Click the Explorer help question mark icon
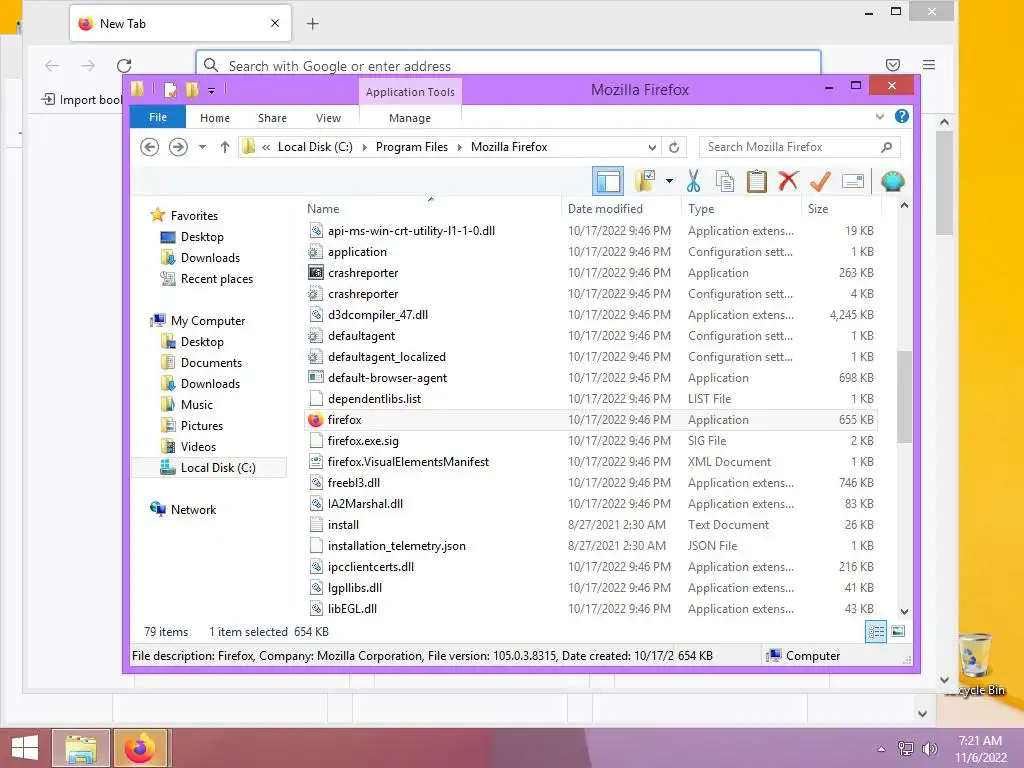Viewport: 1024px width, 768px height. [x=902, y=116]
